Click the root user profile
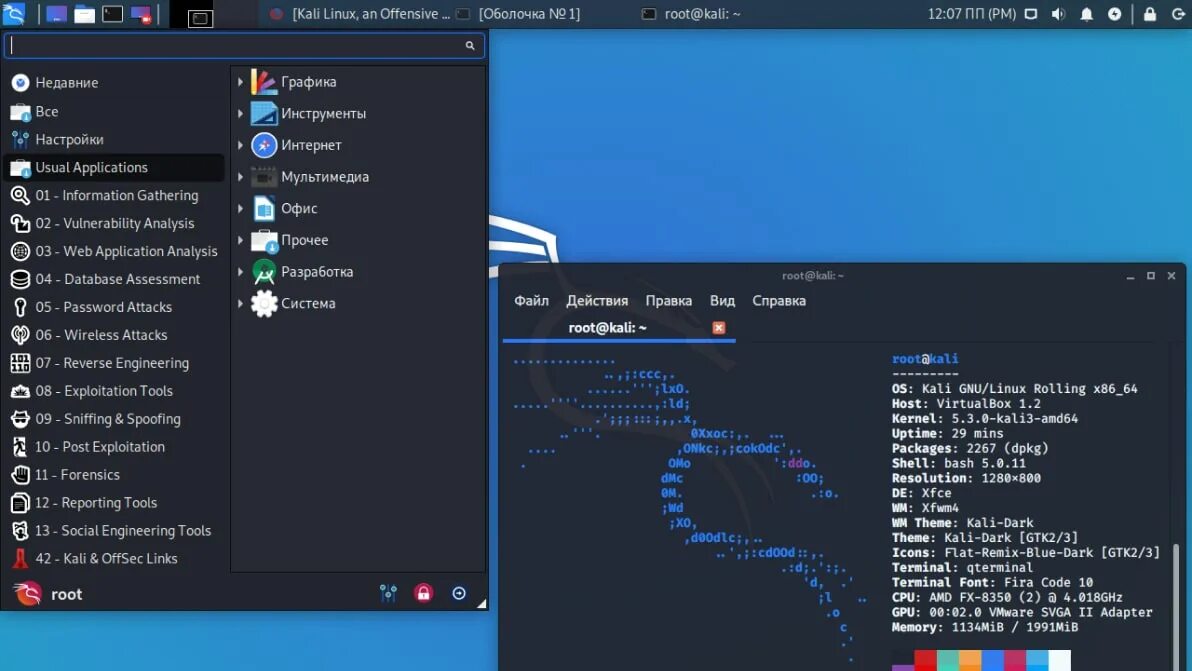 point(47,594)
